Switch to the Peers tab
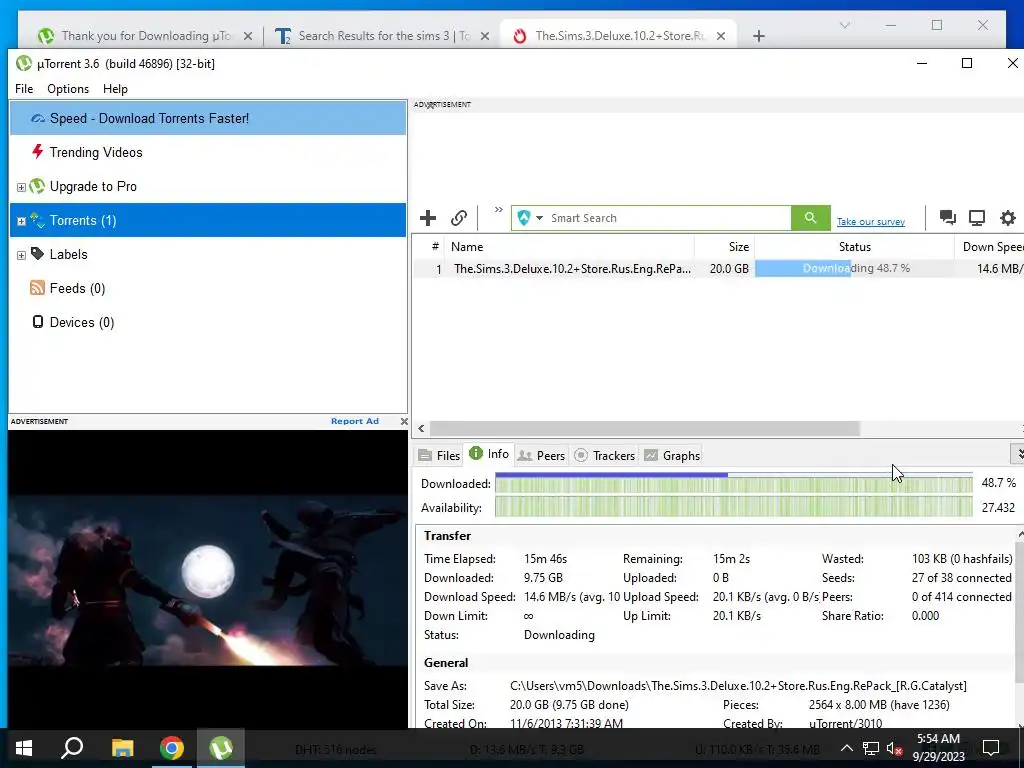The height and width of the screenshot is (768, 1024). pyautogui.click(x=541, y=456)
